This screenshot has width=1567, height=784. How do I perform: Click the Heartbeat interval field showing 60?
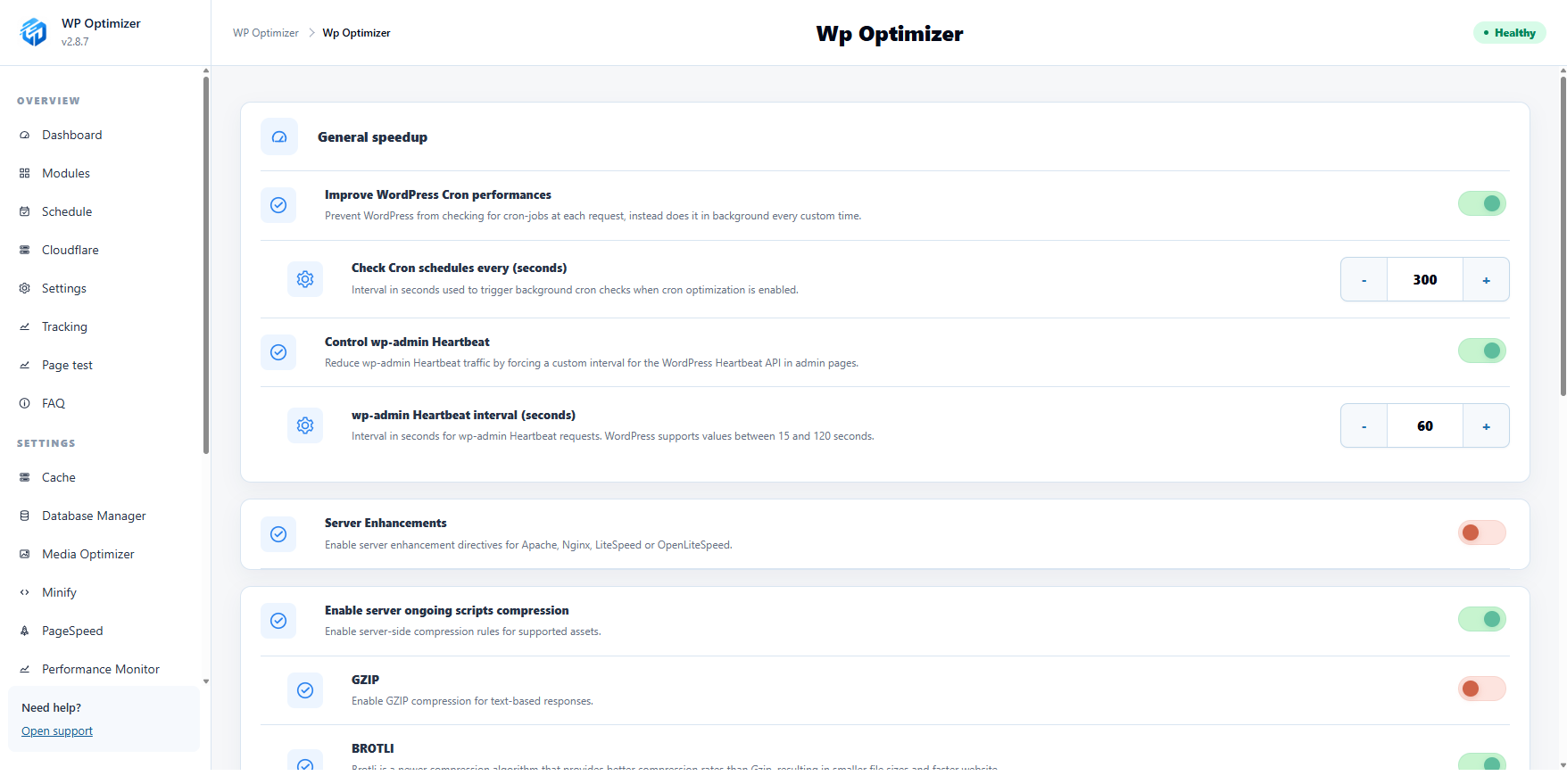pyautogui.click(x=1425, y=426)
